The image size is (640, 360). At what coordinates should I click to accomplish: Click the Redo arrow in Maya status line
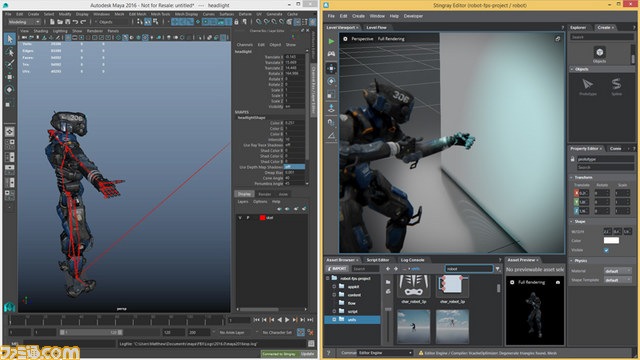point(83,22)
